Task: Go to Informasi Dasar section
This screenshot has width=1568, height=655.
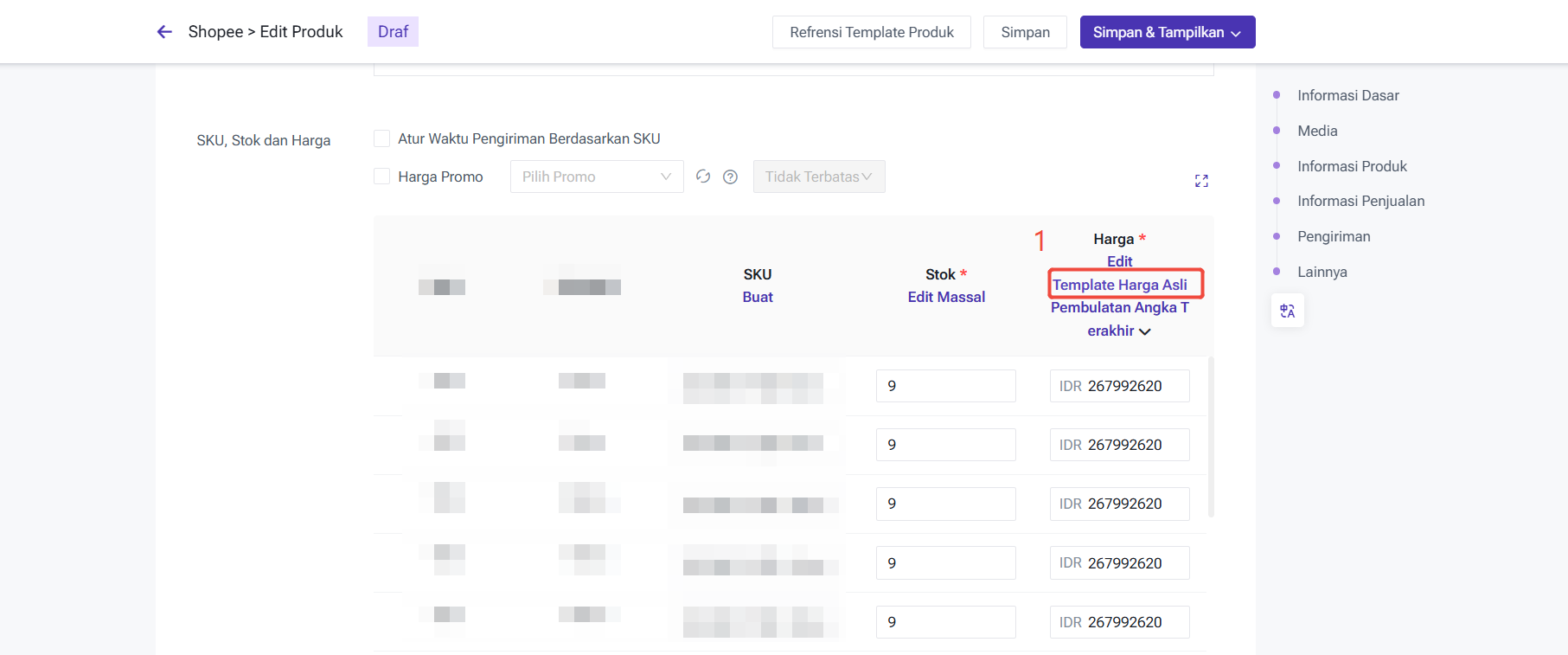Action: (1347, 95)
